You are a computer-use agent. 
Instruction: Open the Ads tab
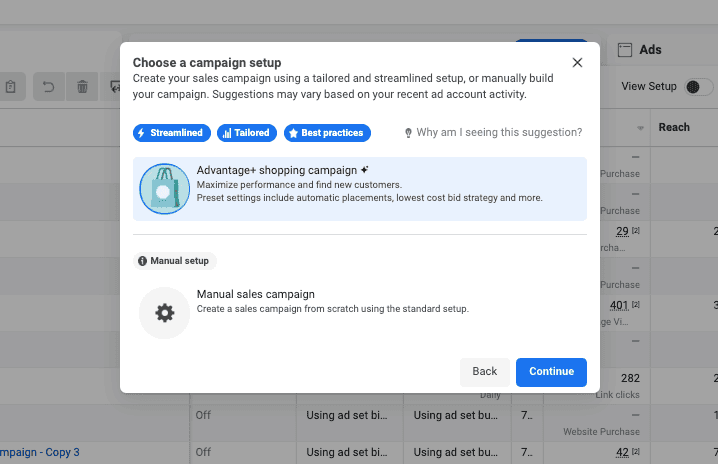point(650,49)
